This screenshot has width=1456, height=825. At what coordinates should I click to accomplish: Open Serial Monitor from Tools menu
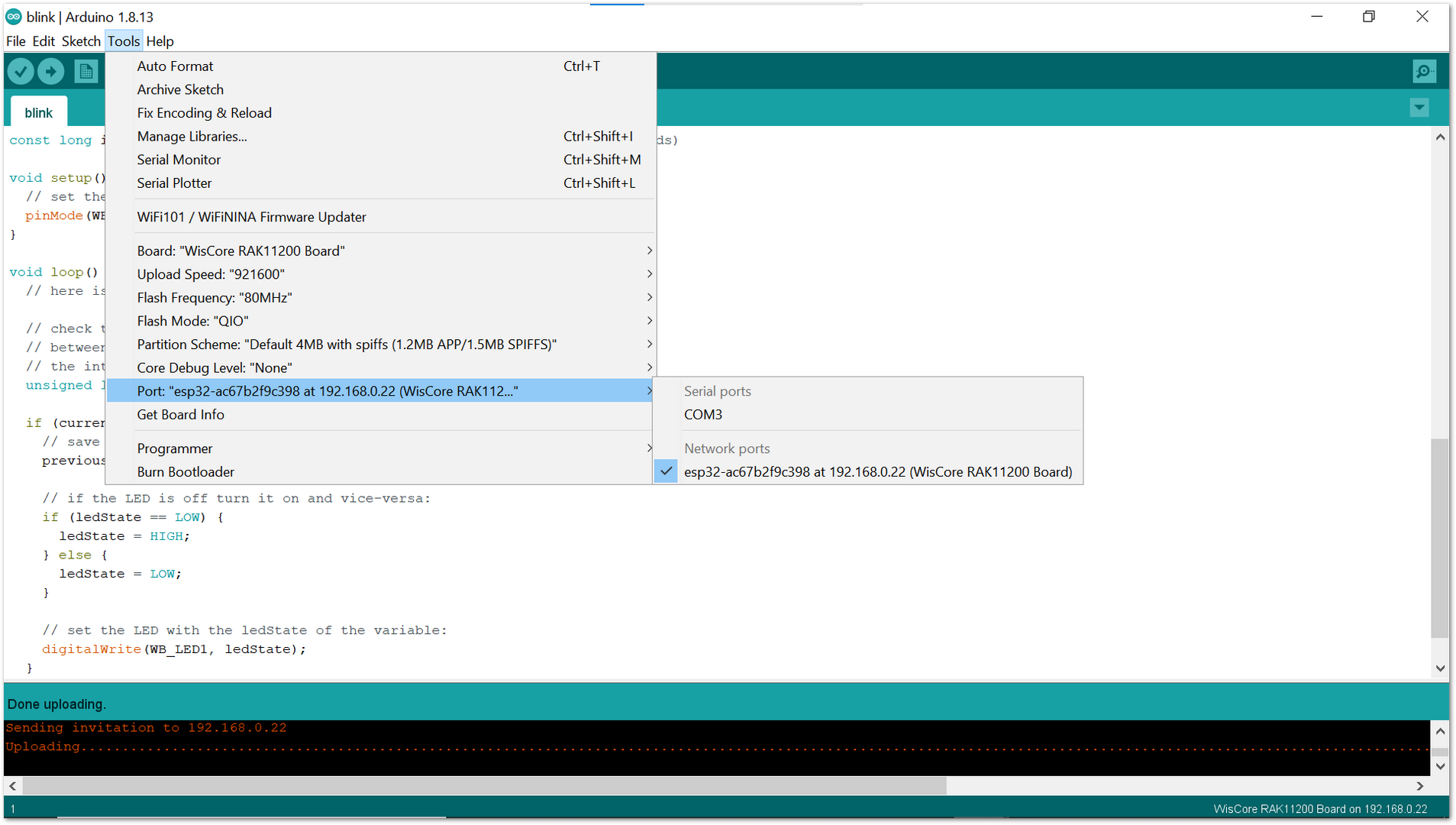(x=380, y=160)
